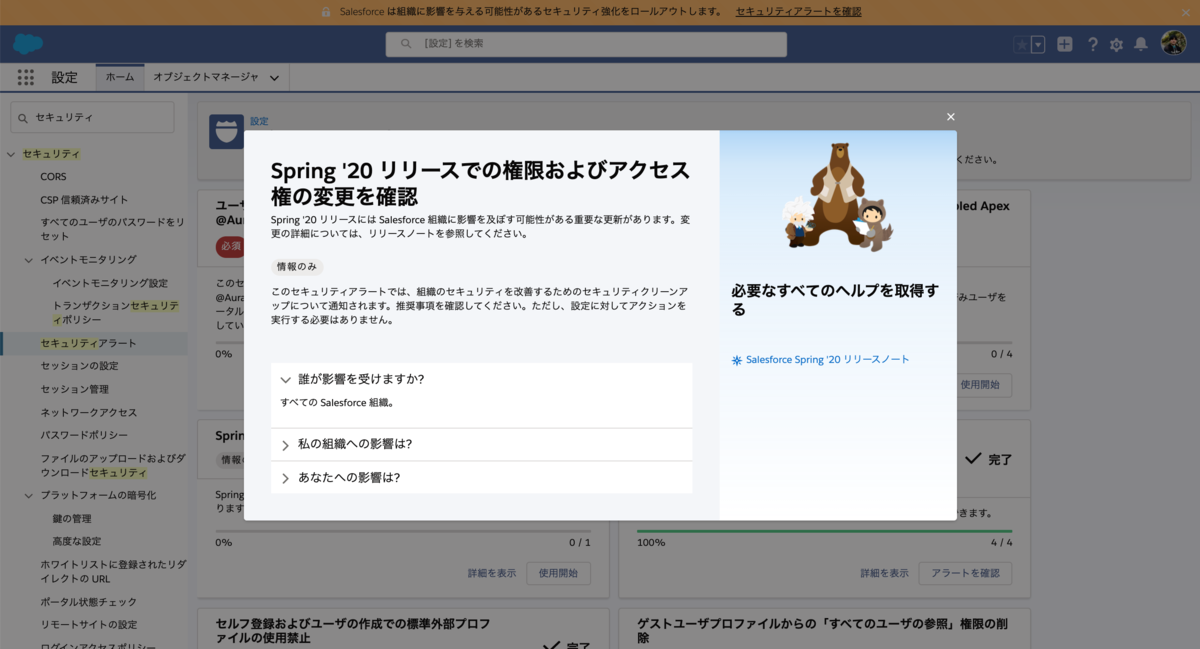The width and height of the screenshot is (1200, 649).
Task: Open ポータル状態チェック in the sidebar
Action: [89, 602]
